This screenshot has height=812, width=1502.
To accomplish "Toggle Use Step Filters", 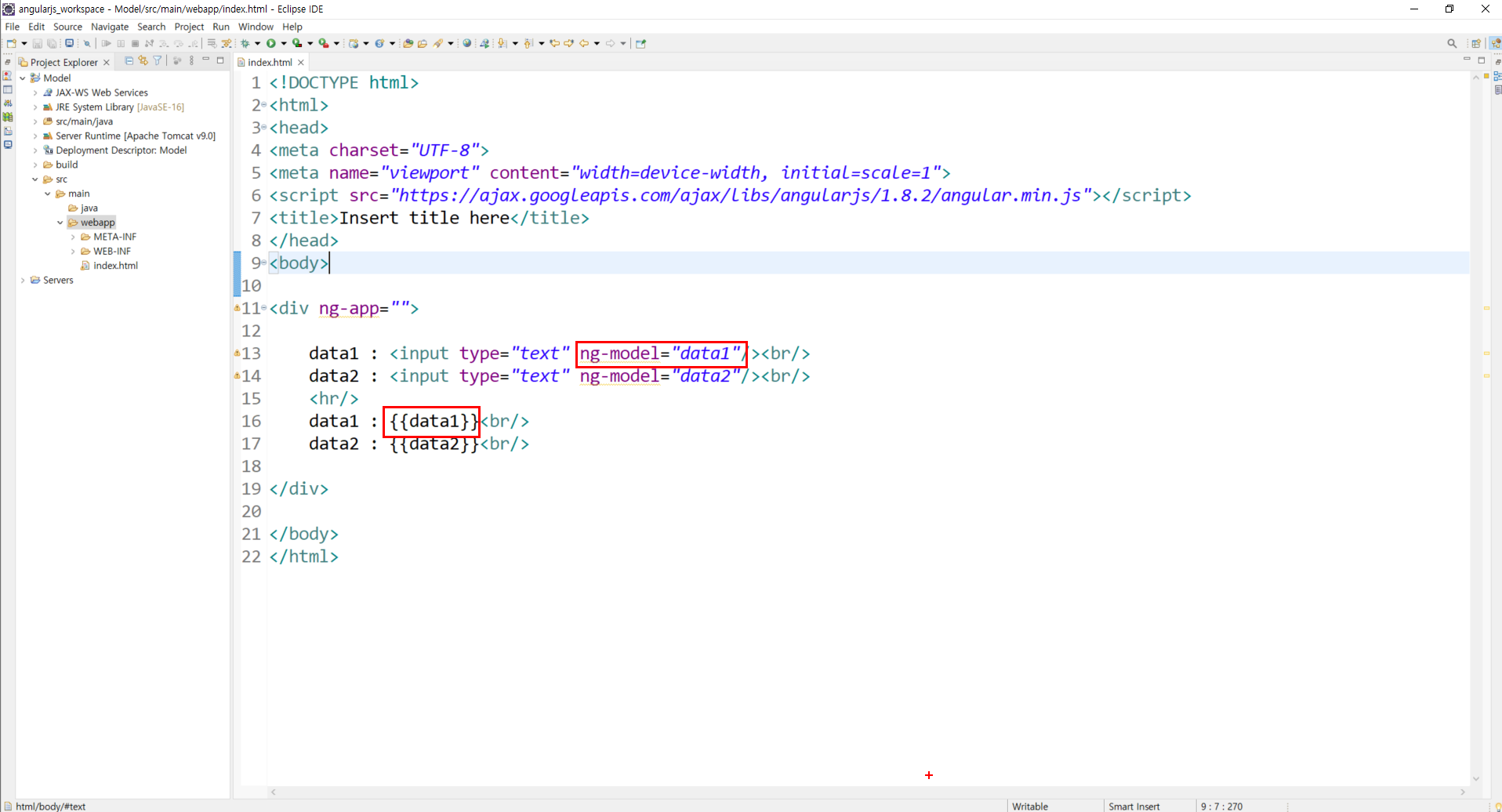I will pyautogui.click(x=227, y=43).
